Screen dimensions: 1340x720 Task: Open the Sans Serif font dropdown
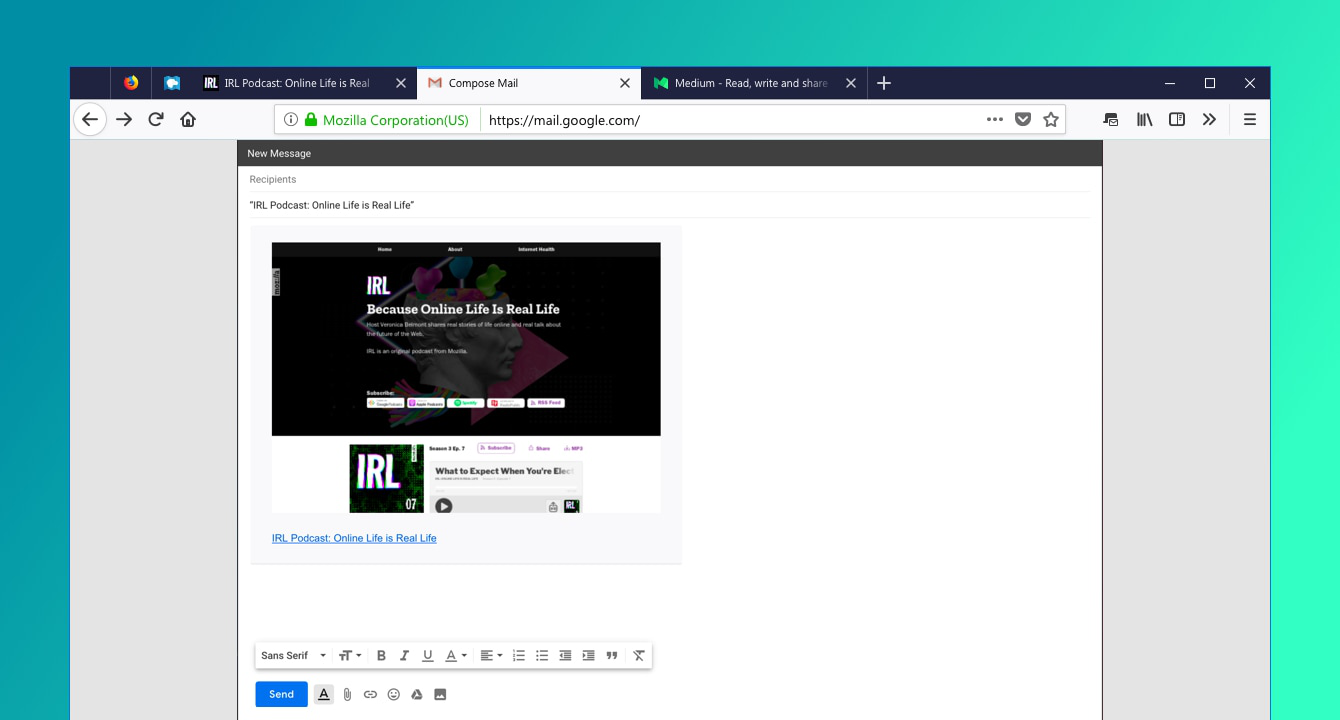[290, 655]
